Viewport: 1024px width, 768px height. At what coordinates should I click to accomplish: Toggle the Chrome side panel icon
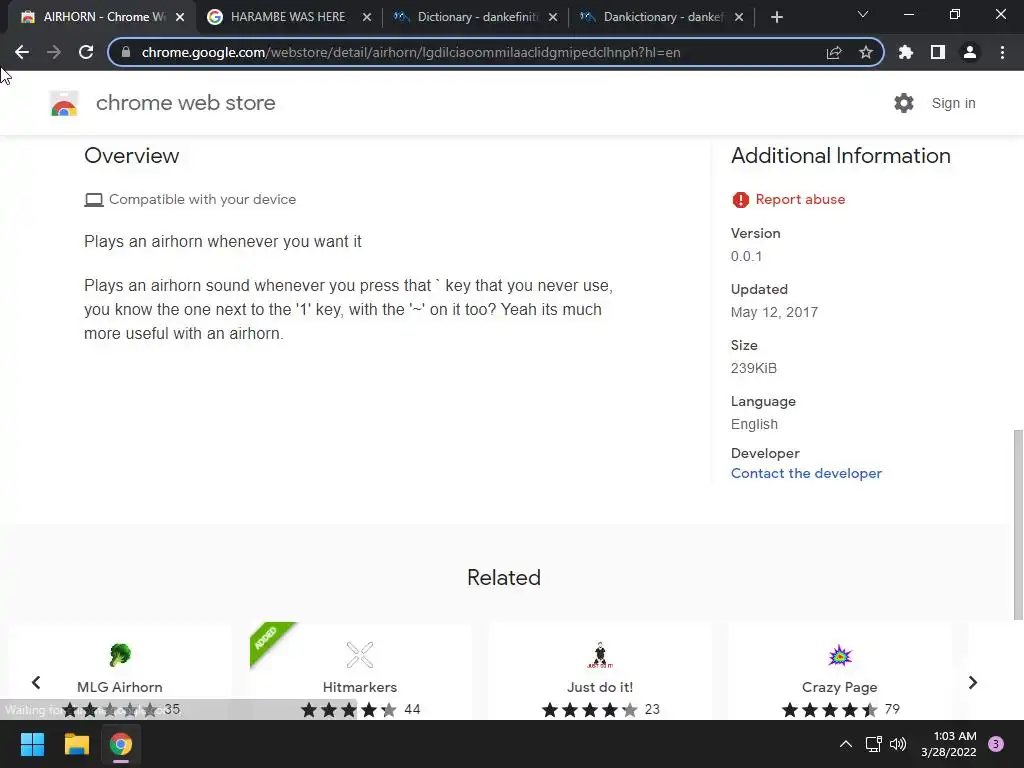click(x=938, y=52)
